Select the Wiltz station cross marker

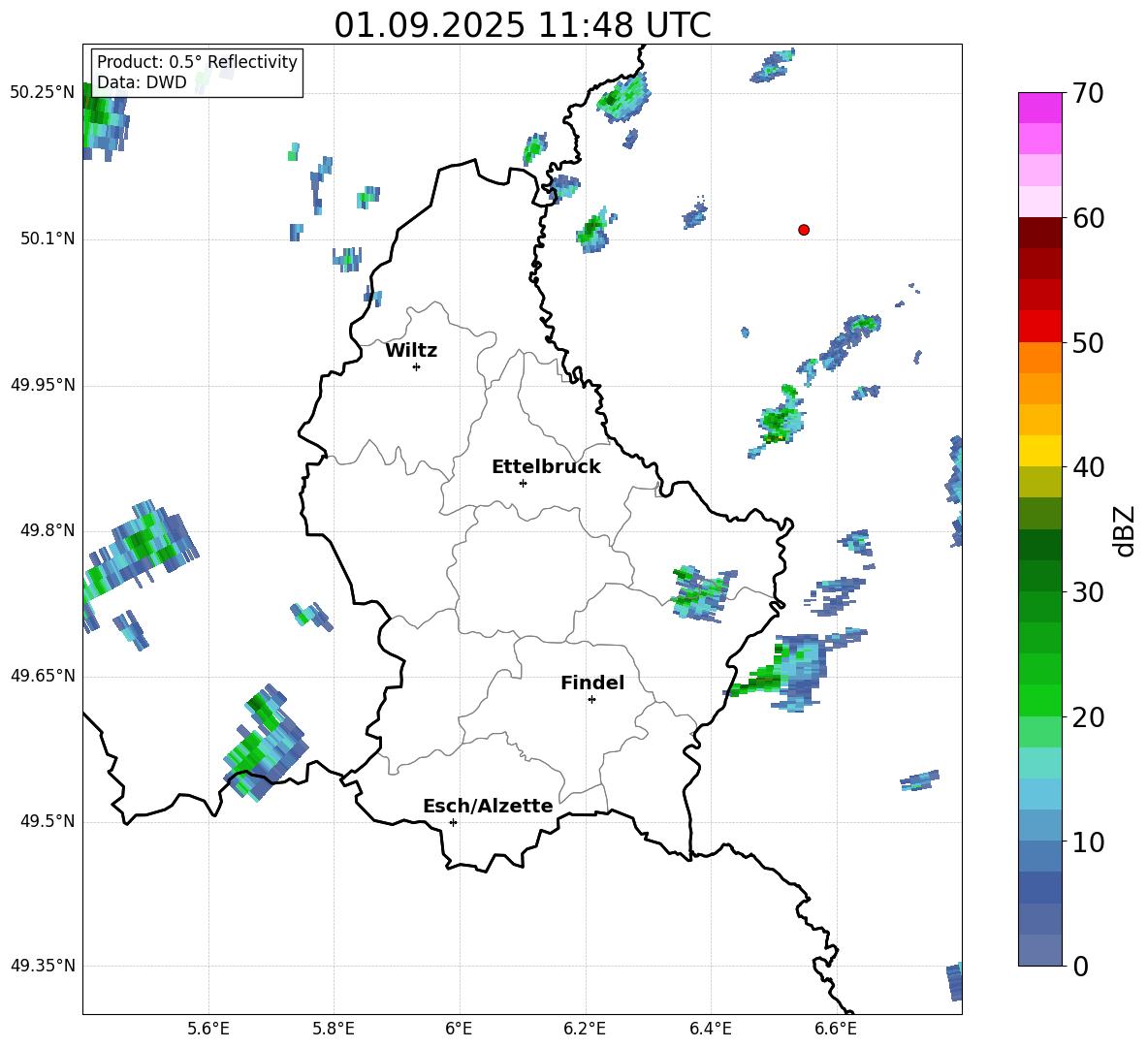(x=416, y=366)
